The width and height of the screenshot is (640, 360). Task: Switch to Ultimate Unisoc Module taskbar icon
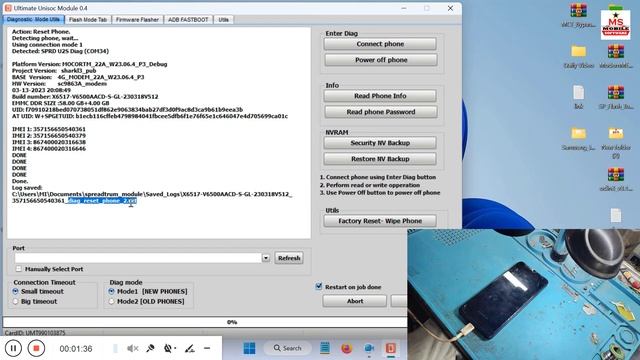391,348
